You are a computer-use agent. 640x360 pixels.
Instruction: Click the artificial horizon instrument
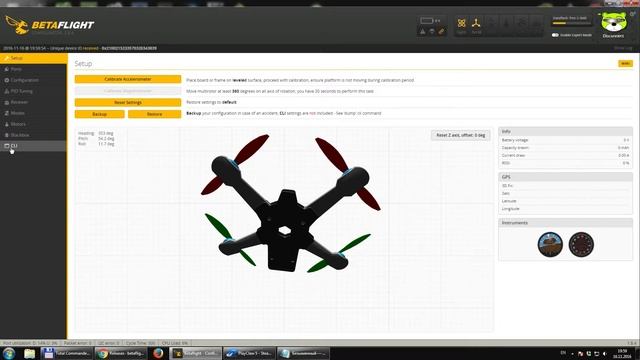coord(550,244)
